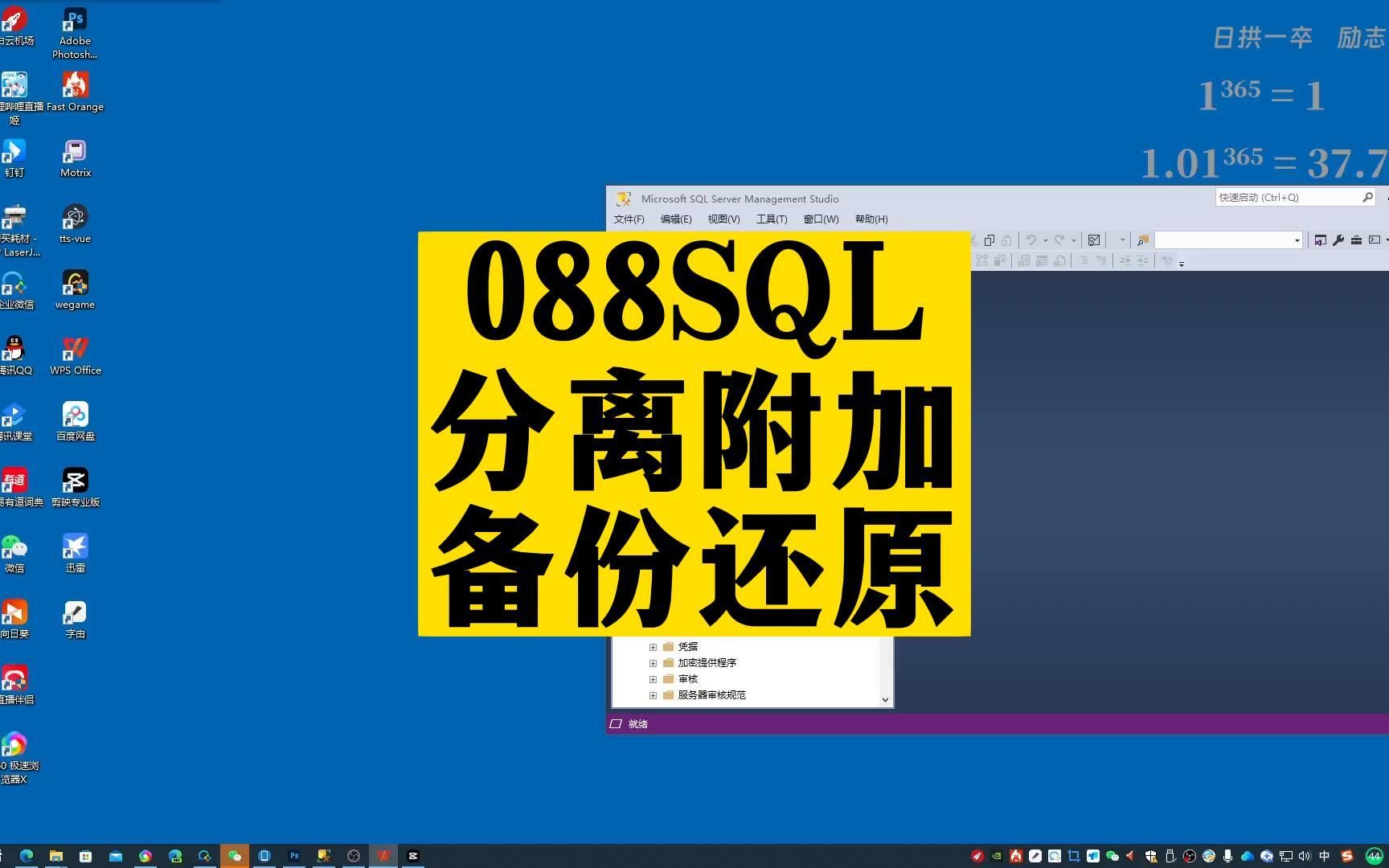Open the 窗口(W) menu
The height and width of the screenshot is (868, 1389).
click(x=821, y=219)
